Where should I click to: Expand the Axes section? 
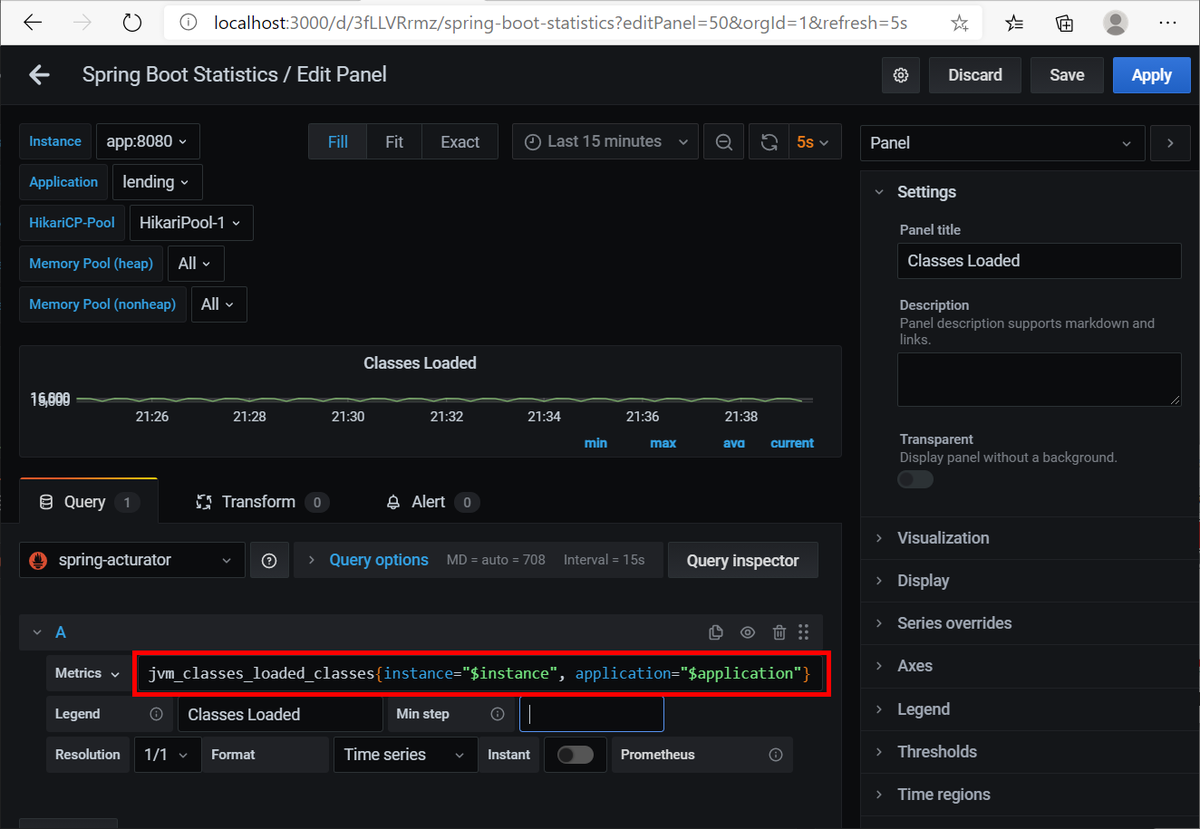pos(915,666)
